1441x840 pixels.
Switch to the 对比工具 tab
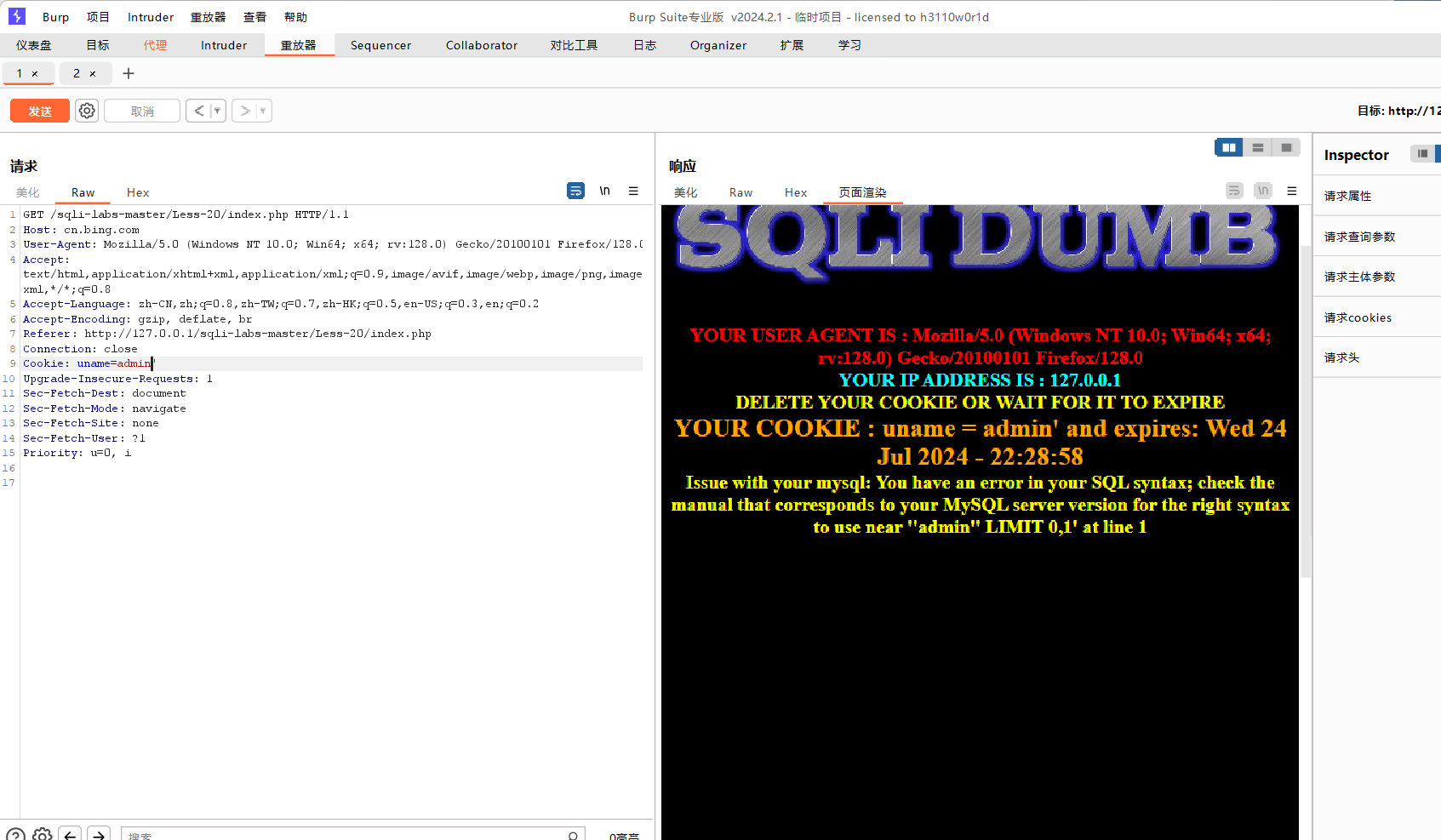574,45
